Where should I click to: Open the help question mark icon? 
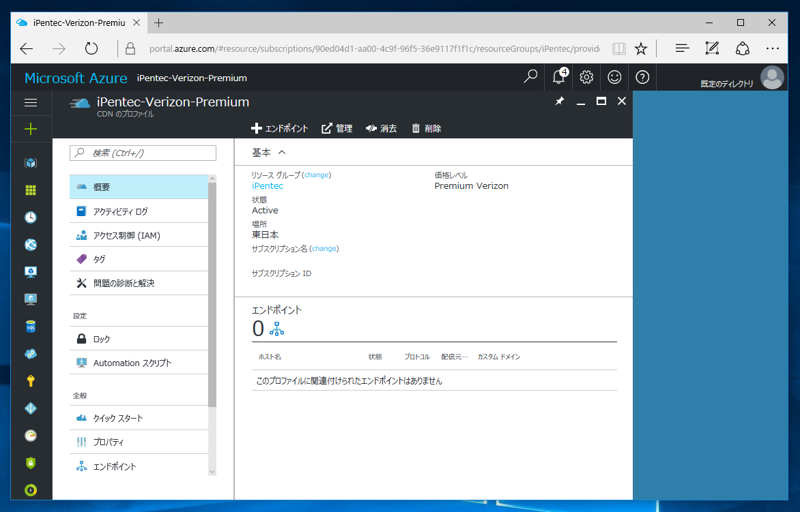pos(642,77)
